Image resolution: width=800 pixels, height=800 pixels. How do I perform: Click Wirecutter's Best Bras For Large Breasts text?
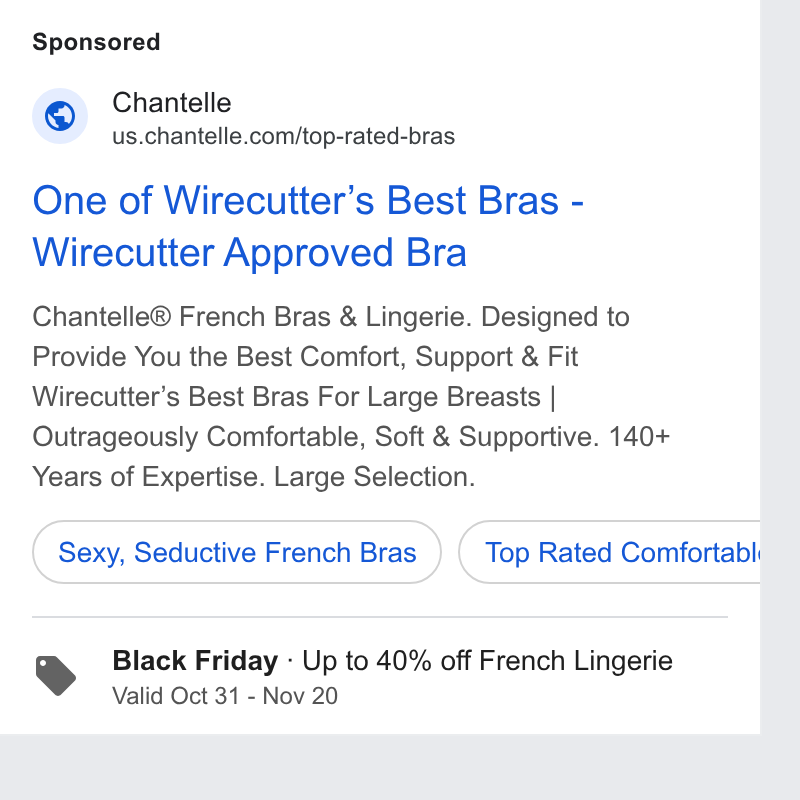click(286, 396)
